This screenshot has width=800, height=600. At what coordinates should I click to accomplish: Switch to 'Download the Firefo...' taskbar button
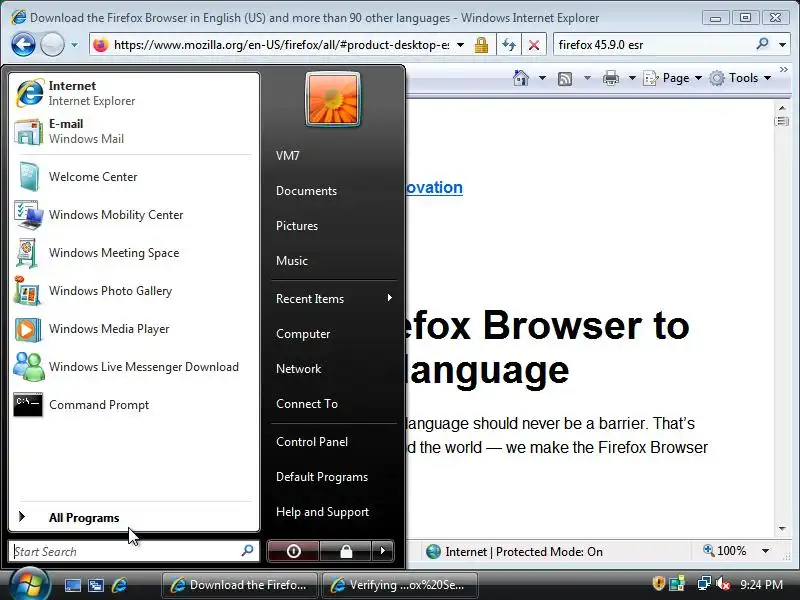pos(239,585)
